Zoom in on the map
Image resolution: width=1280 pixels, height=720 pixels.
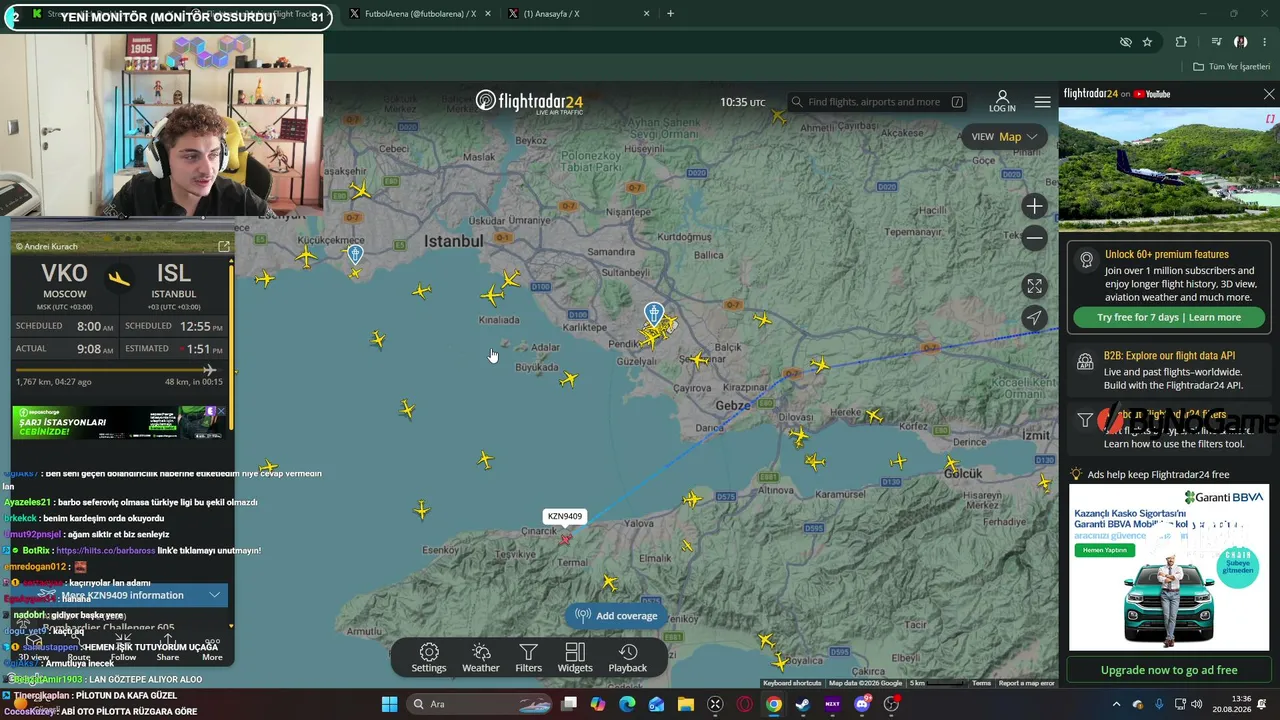click(x=1034, y=206)
